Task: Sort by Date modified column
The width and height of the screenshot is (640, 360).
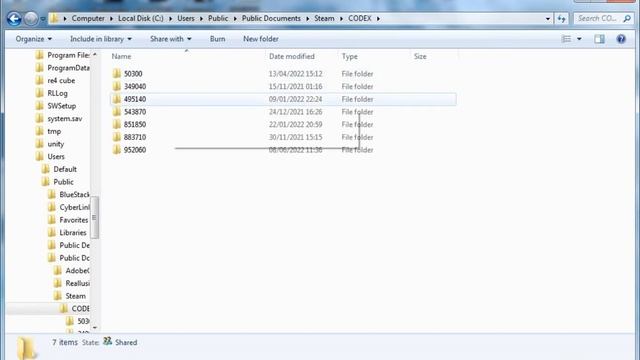Action: tap(291, 56)
